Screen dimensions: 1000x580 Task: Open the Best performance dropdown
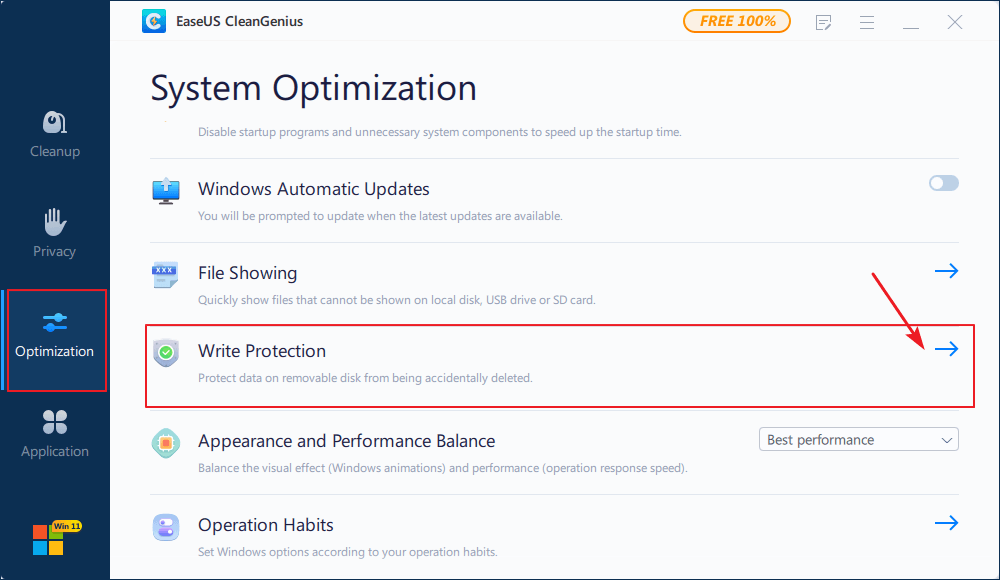(858, 439)
